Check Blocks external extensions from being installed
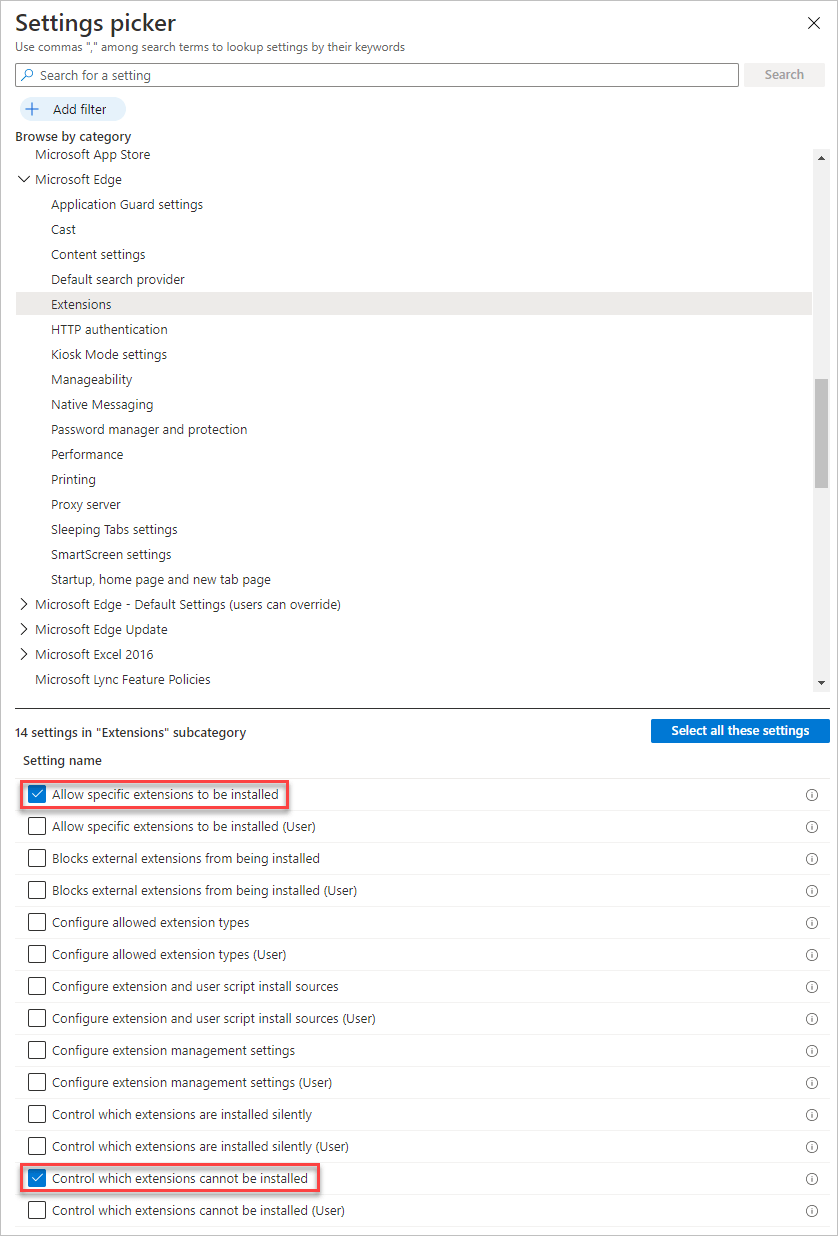838x1236 pixels. tap(37, 858)
